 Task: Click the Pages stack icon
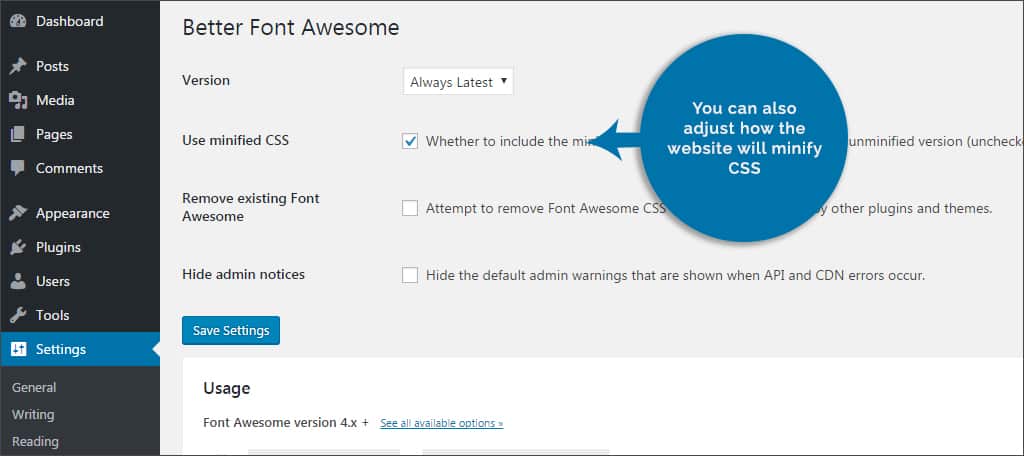coord(18,134)
